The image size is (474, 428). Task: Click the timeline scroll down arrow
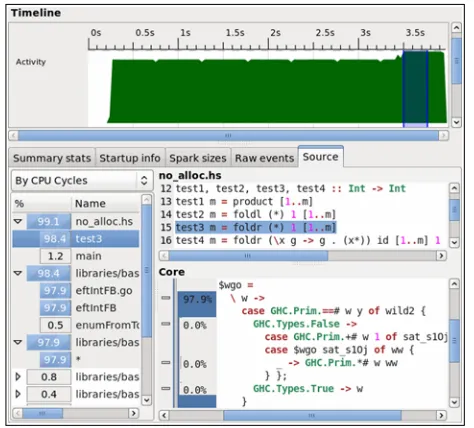456,122
